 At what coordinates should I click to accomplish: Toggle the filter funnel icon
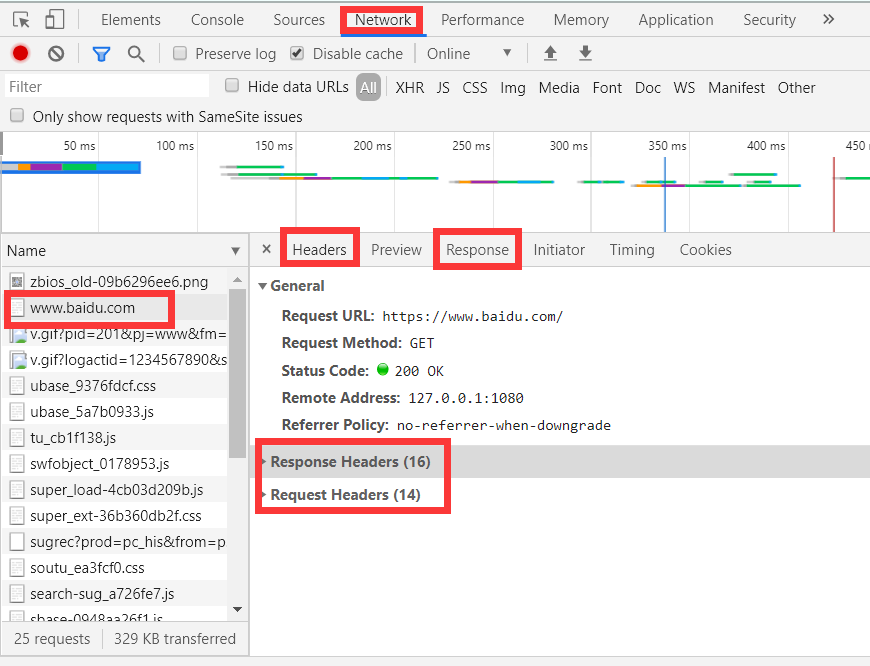point(101,54)
